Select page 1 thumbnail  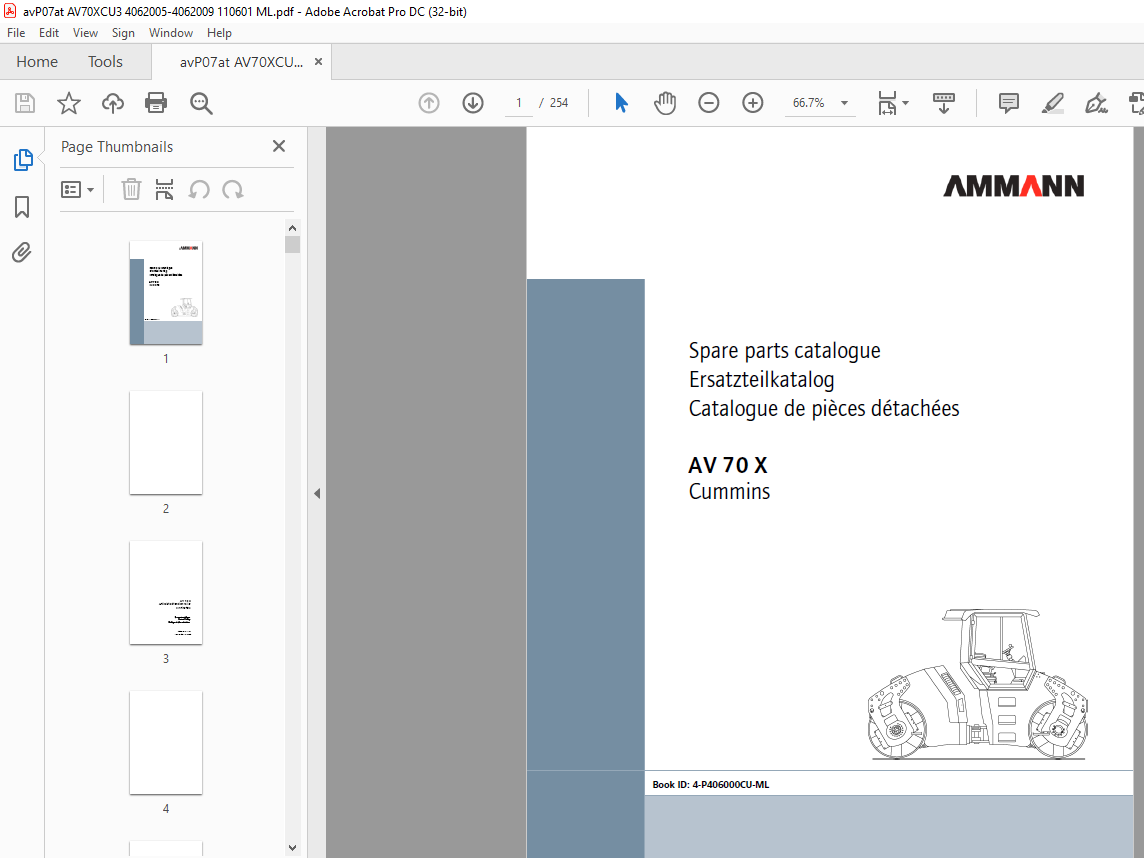(x=166, y=293)
